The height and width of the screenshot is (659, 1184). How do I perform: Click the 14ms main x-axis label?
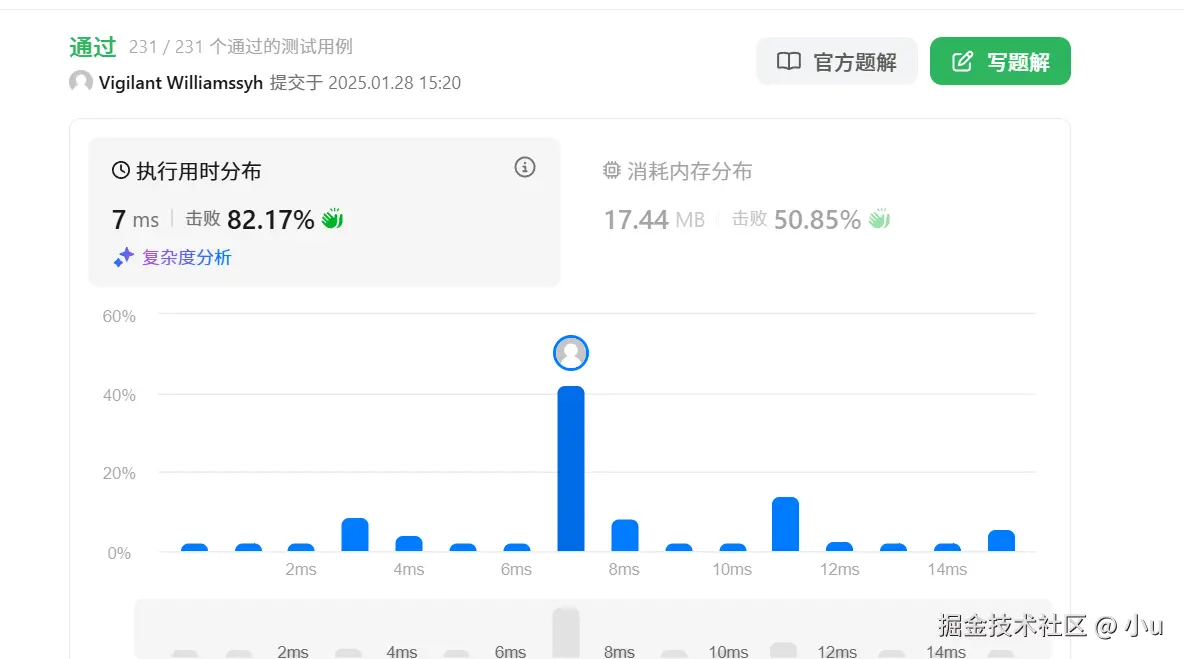click(x=947, y=569)
